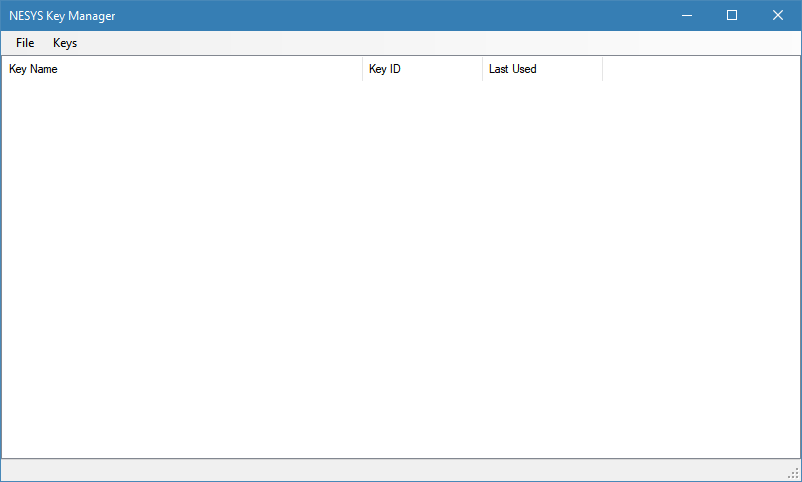Sort by the Last Used column header
Image resolution: width=802 pixels, height=482 pixels.
(543, 69)
